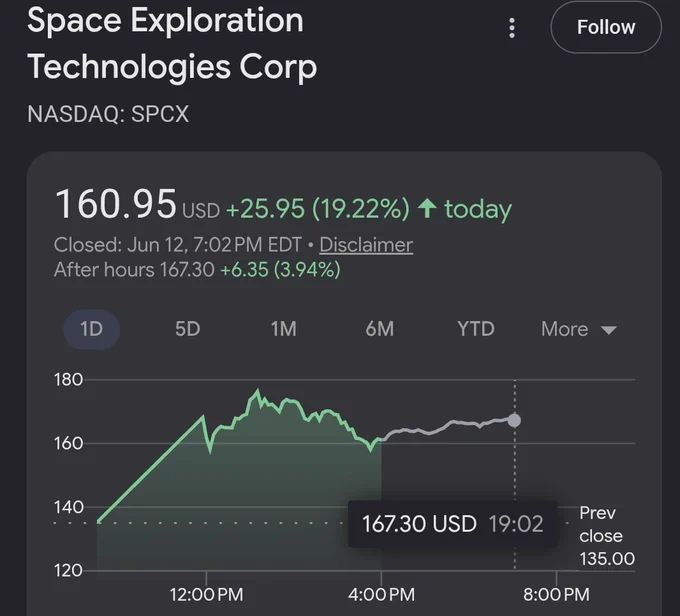Select the 6M time range

coord(379,329)
